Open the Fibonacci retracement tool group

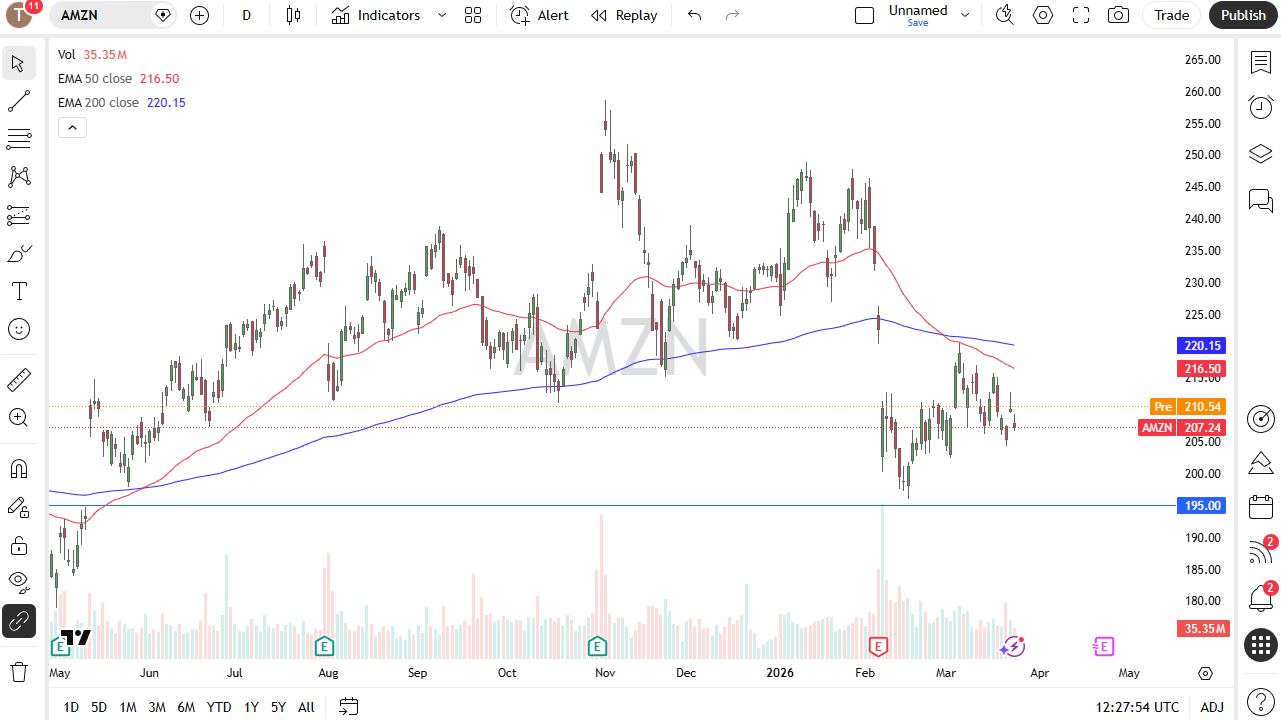pyautogui.click(x=19, y=138)
